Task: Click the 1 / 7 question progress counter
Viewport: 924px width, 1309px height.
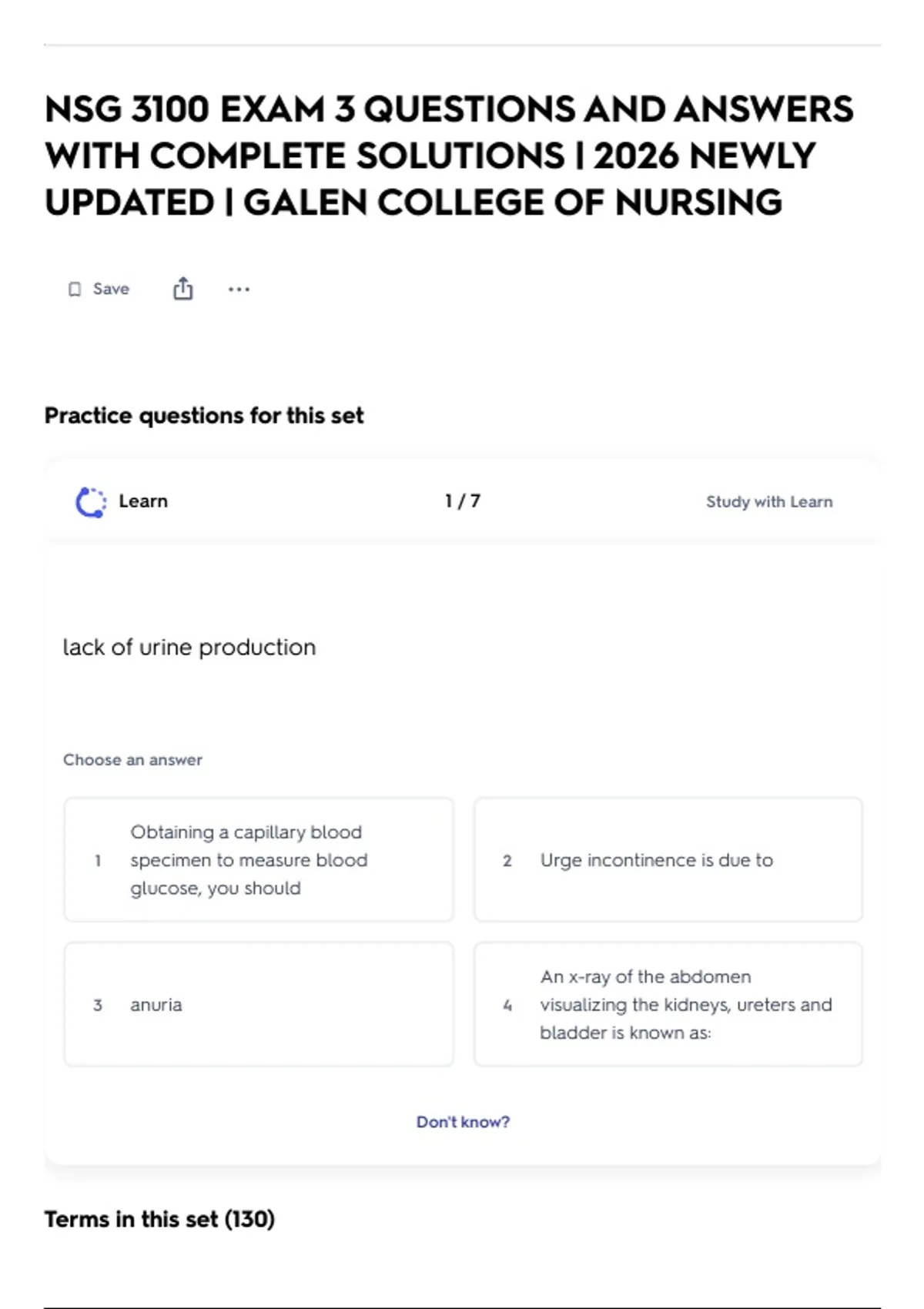Action: 463,501
